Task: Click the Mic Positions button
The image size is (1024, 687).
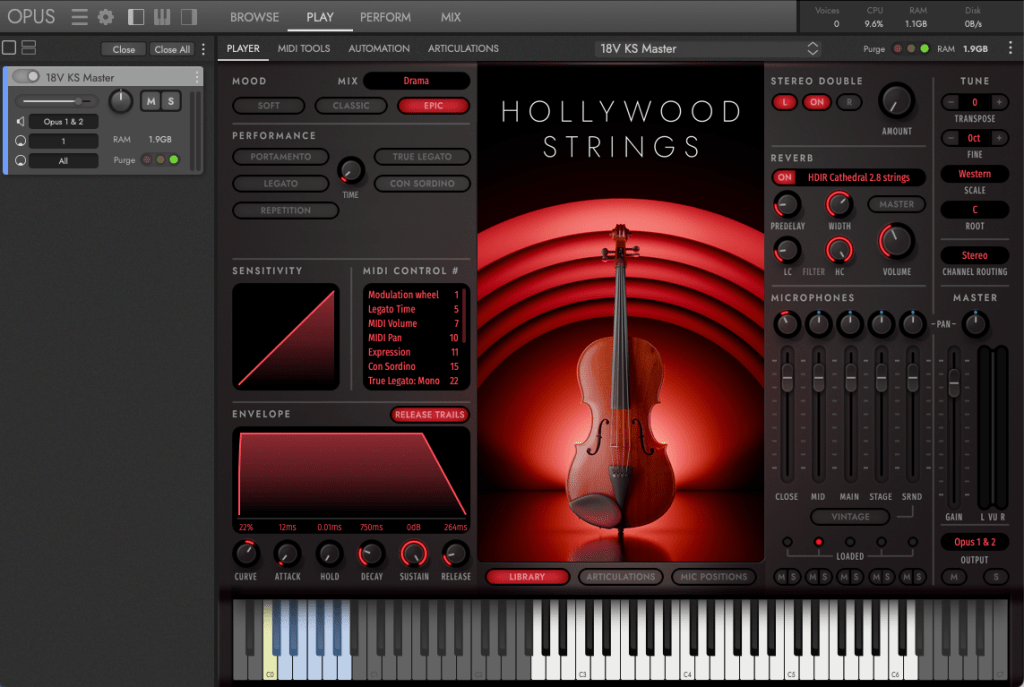Action: [x=713, y=577]
